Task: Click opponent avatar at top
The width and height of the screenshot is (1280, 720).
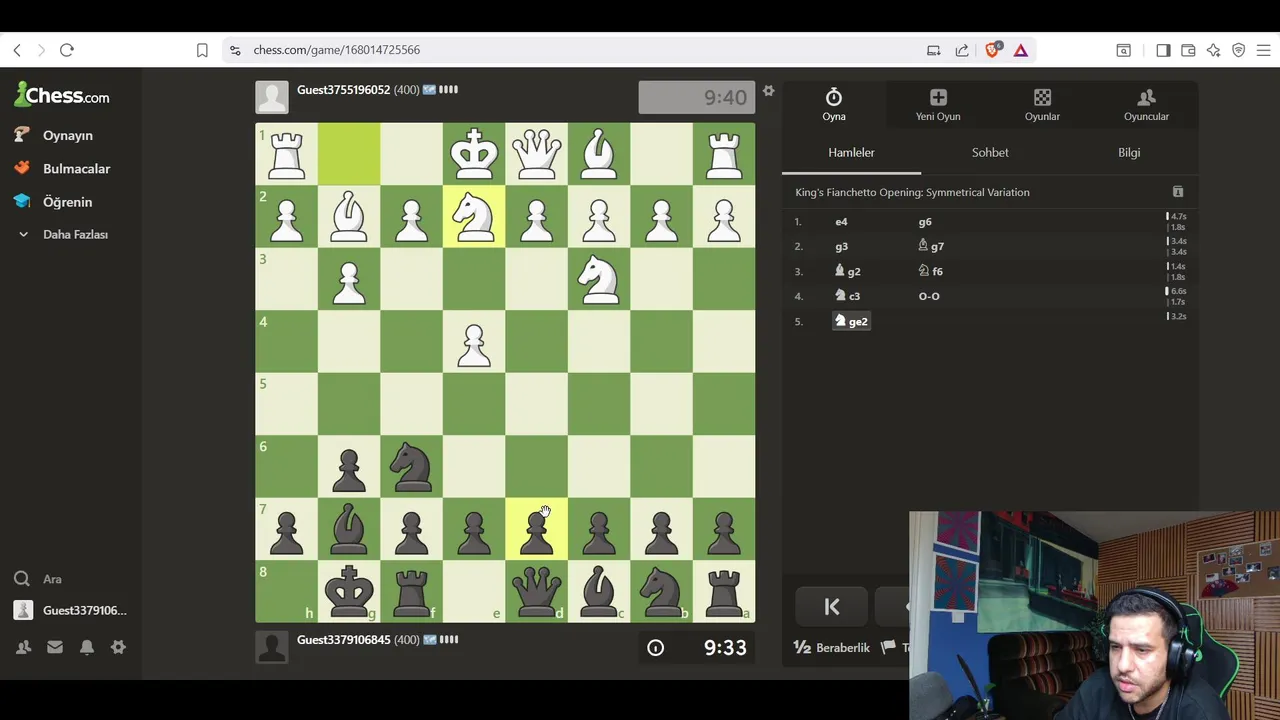Action: point(272,97)
